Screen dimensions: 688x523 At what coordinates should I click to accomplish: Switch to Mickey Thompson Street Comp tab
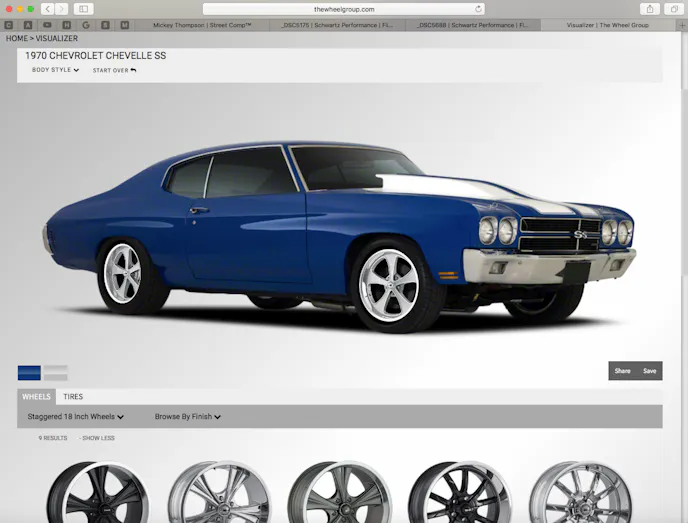tap(202, 25)
